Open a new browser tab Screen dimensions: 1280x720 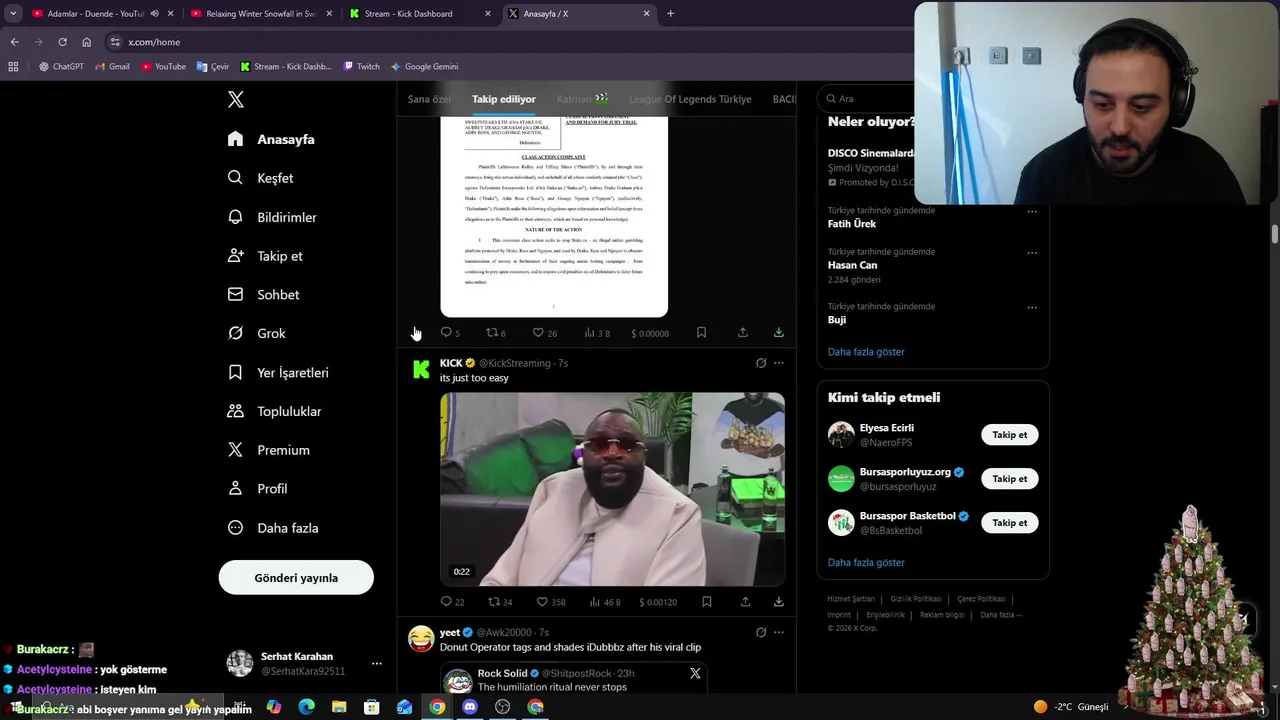tap(670, 14)
